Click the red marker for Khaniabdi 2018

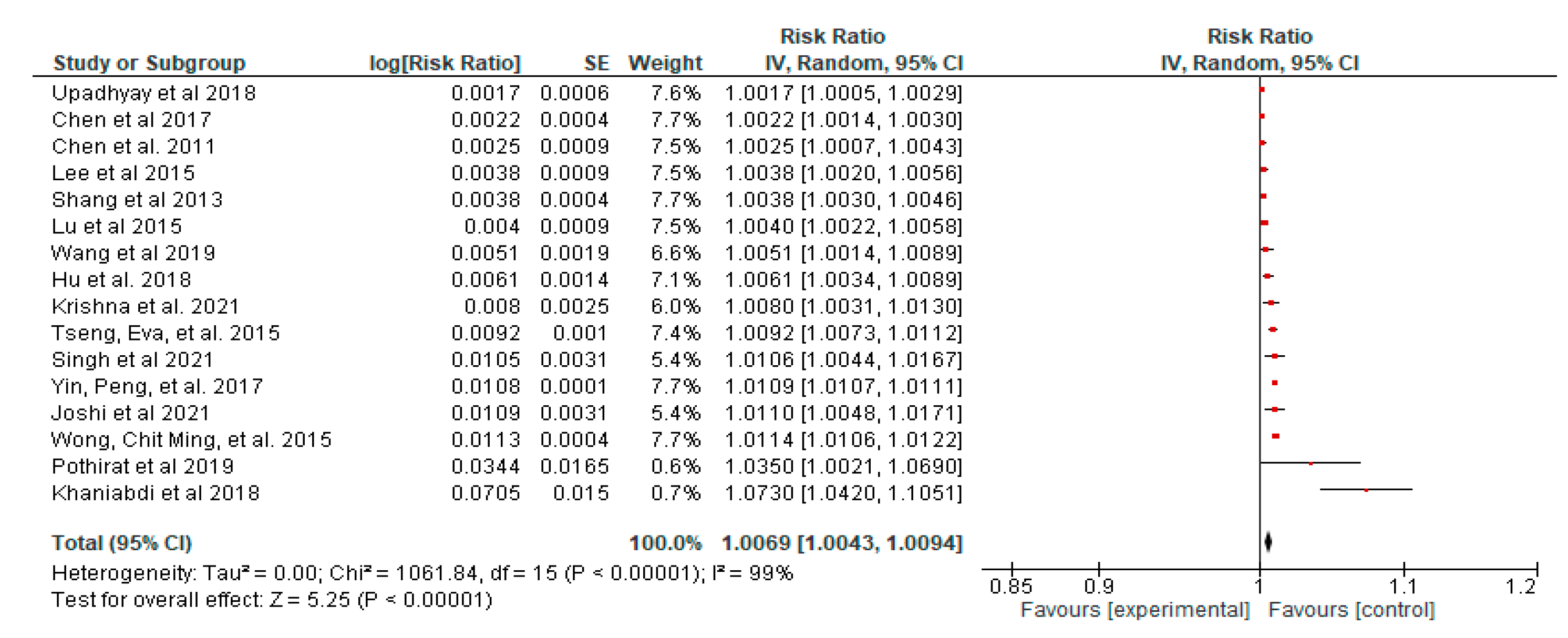point(1366,490)
